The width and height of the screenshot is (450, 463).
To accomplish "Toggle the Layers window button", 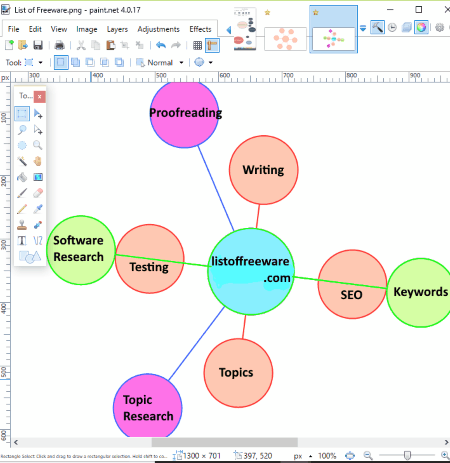I will pos(407,27).
